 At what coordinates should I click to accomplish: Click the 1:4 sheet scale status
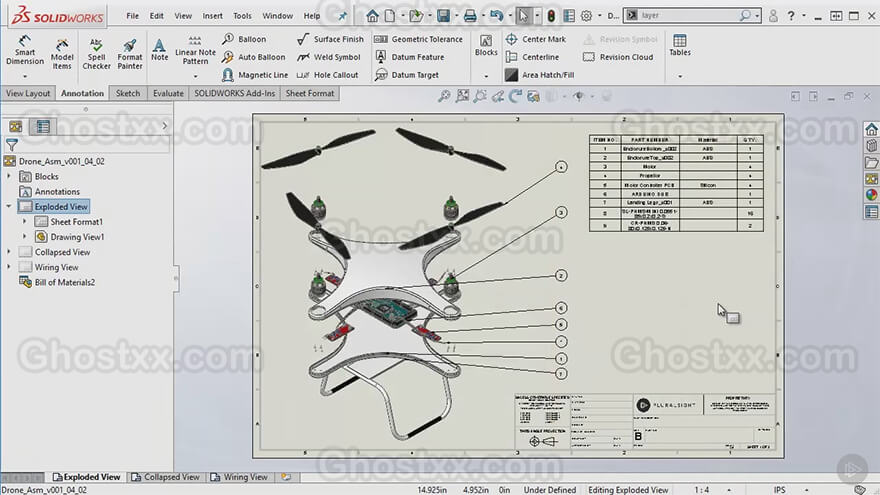(x=701, y=490)
